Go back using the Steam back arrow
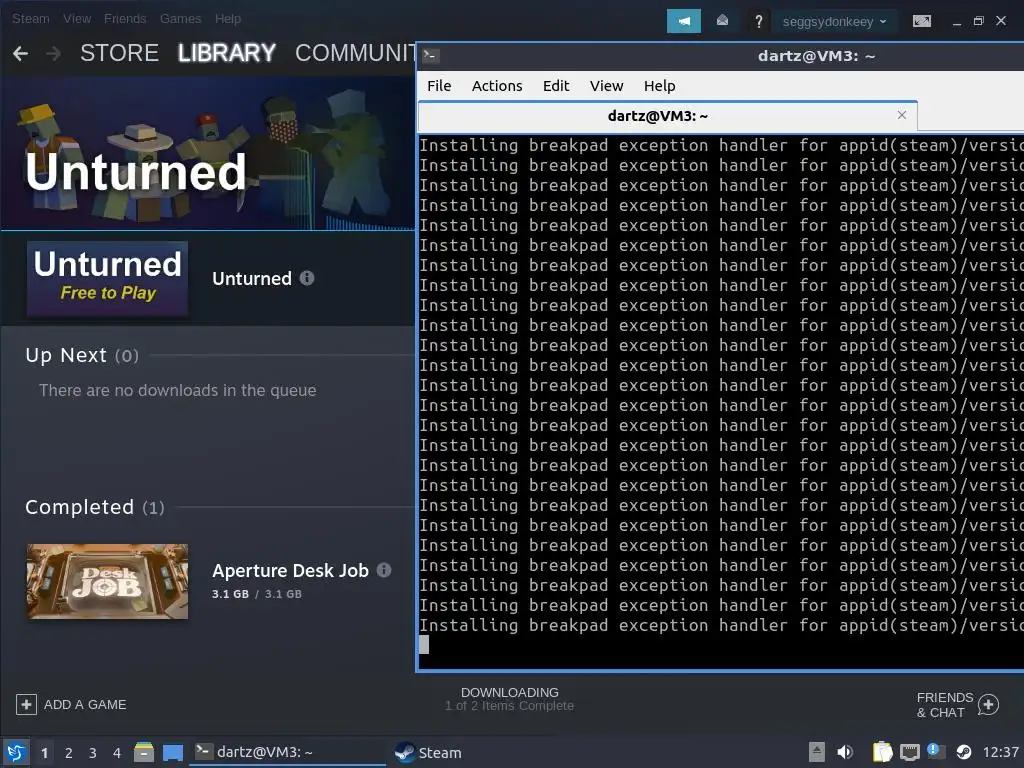This screenshot has height=768, width=1024. [20, 54]
